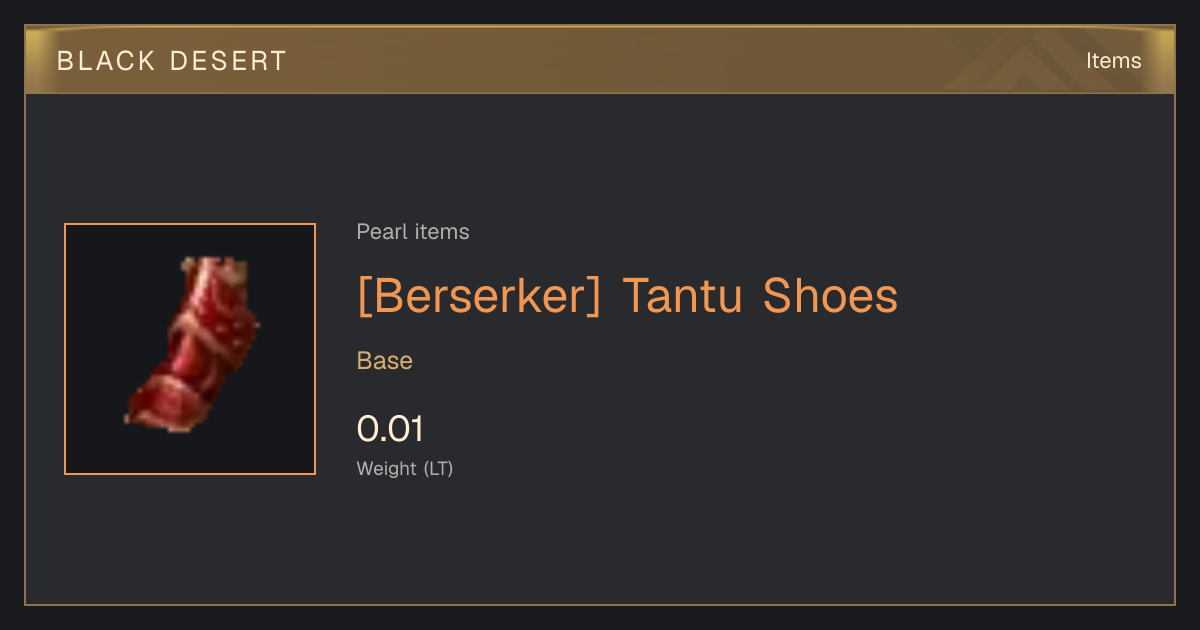Click the BLACK DESERT logo text
Viewport: 1200px width, 630px height.
click(172, 61)
